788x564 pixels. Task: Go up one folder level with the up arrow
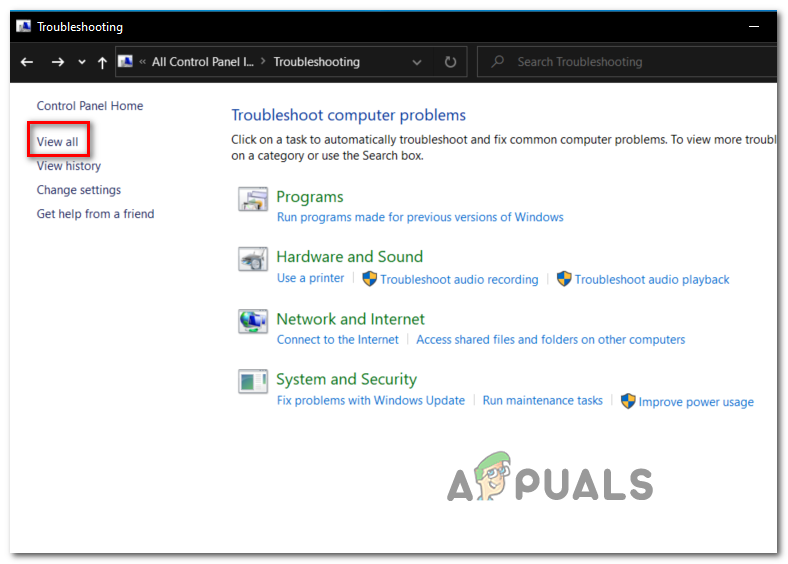coord(102,62)
